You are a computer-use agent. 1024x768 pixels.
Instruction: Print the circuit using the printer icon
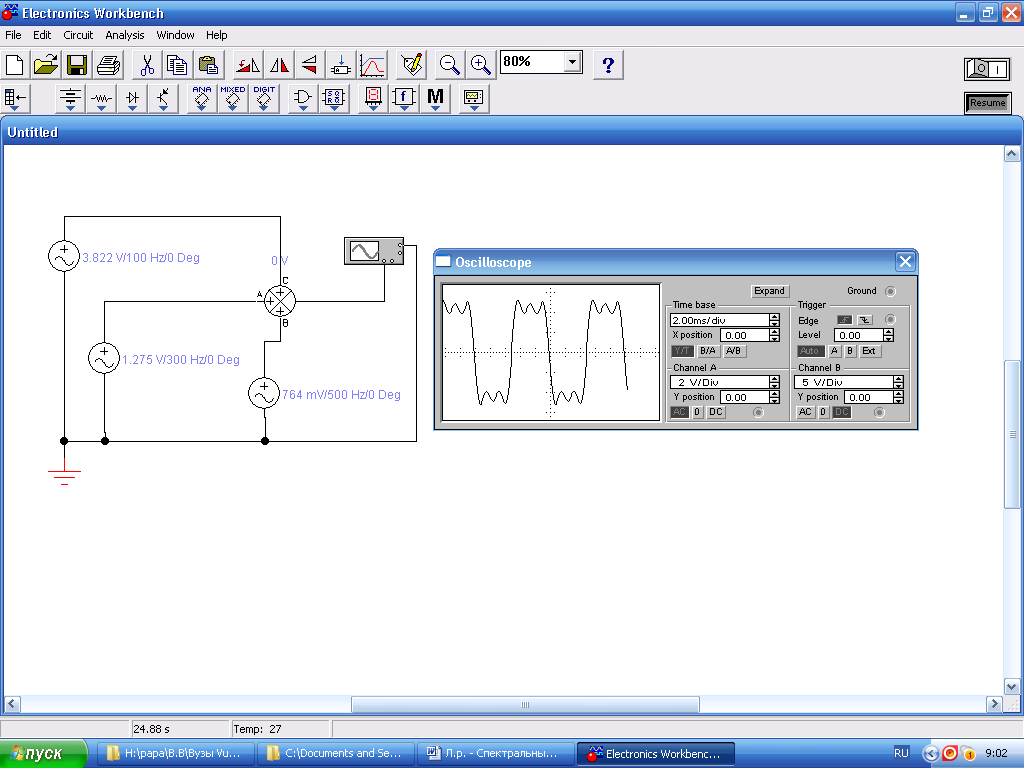click(108, 65)
